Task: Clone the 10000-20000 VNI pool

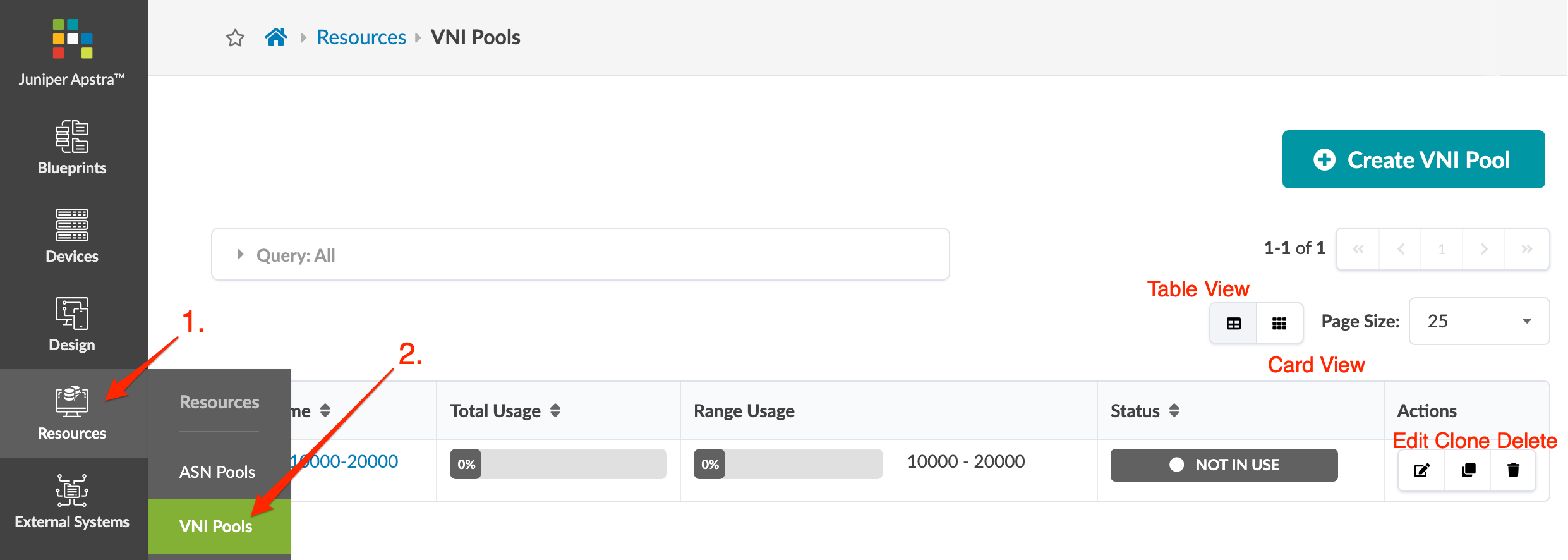Action: coord(1468,470)
